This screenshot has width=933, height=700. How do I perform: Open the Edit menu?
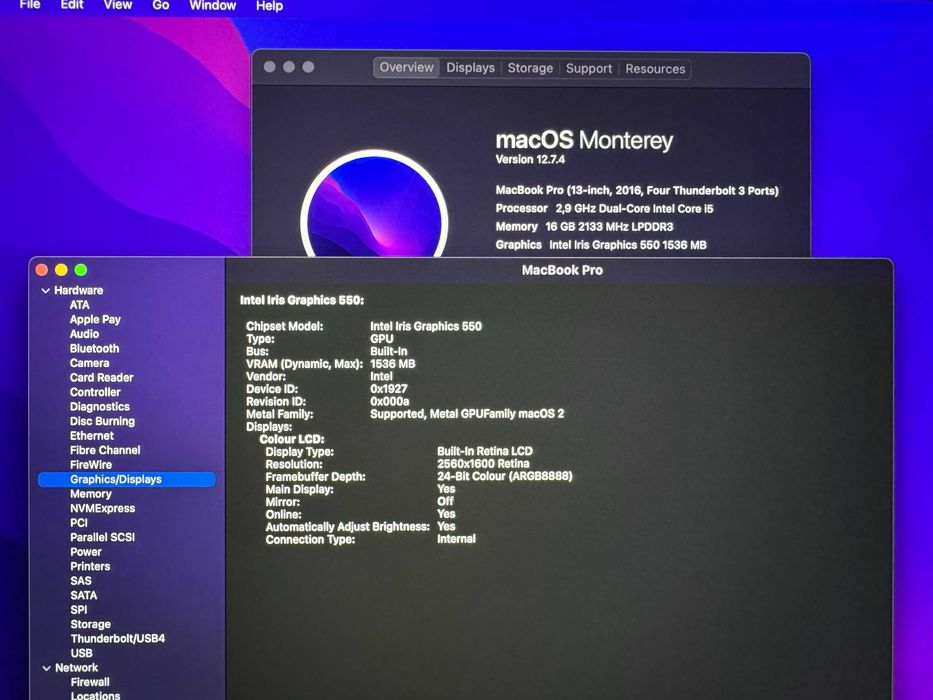coord(72,5)
